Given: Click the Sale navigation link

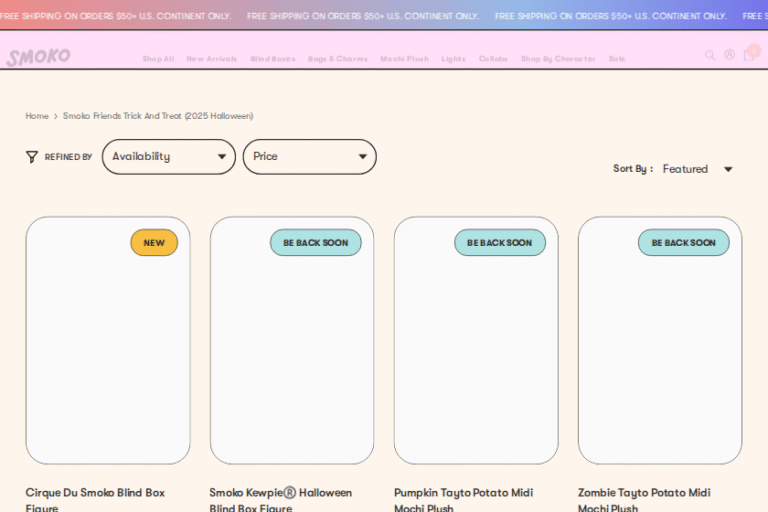Looking at the screenshot, I should pos(617,59).
